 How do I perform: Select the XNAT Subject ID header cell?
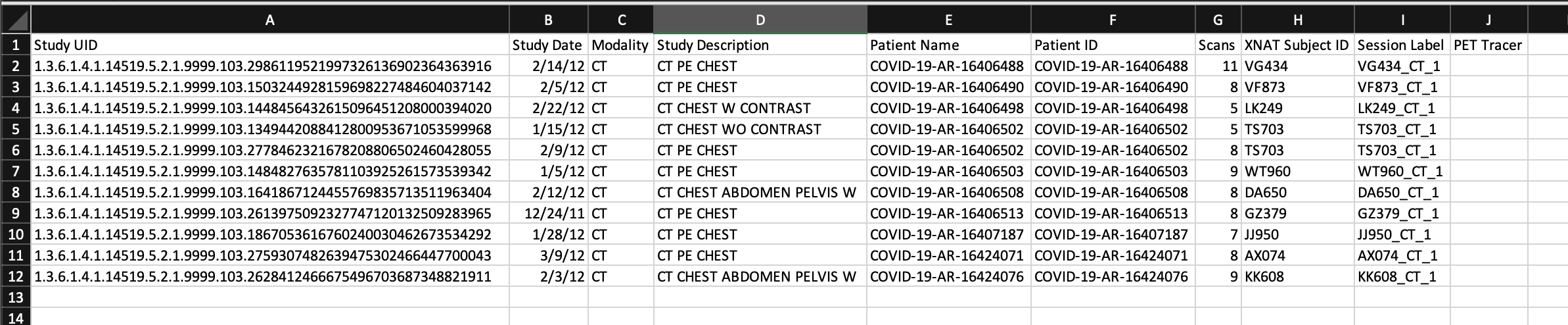click(1297, 45)
